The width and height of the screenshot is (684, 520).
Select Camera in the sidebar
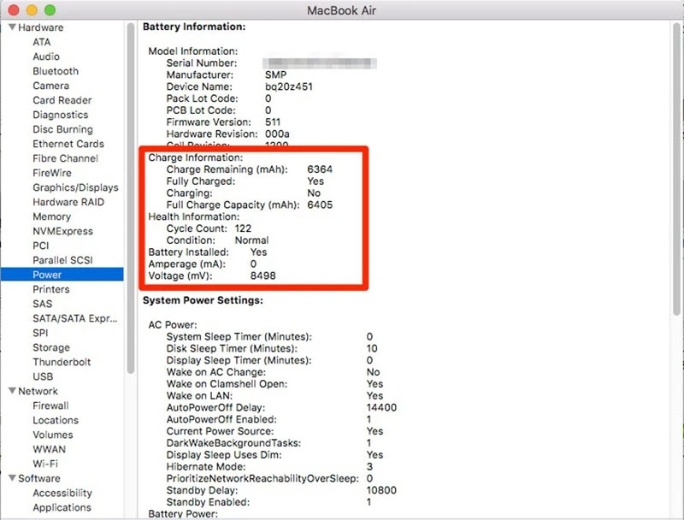pyautogui.click(x=51, y=86)
